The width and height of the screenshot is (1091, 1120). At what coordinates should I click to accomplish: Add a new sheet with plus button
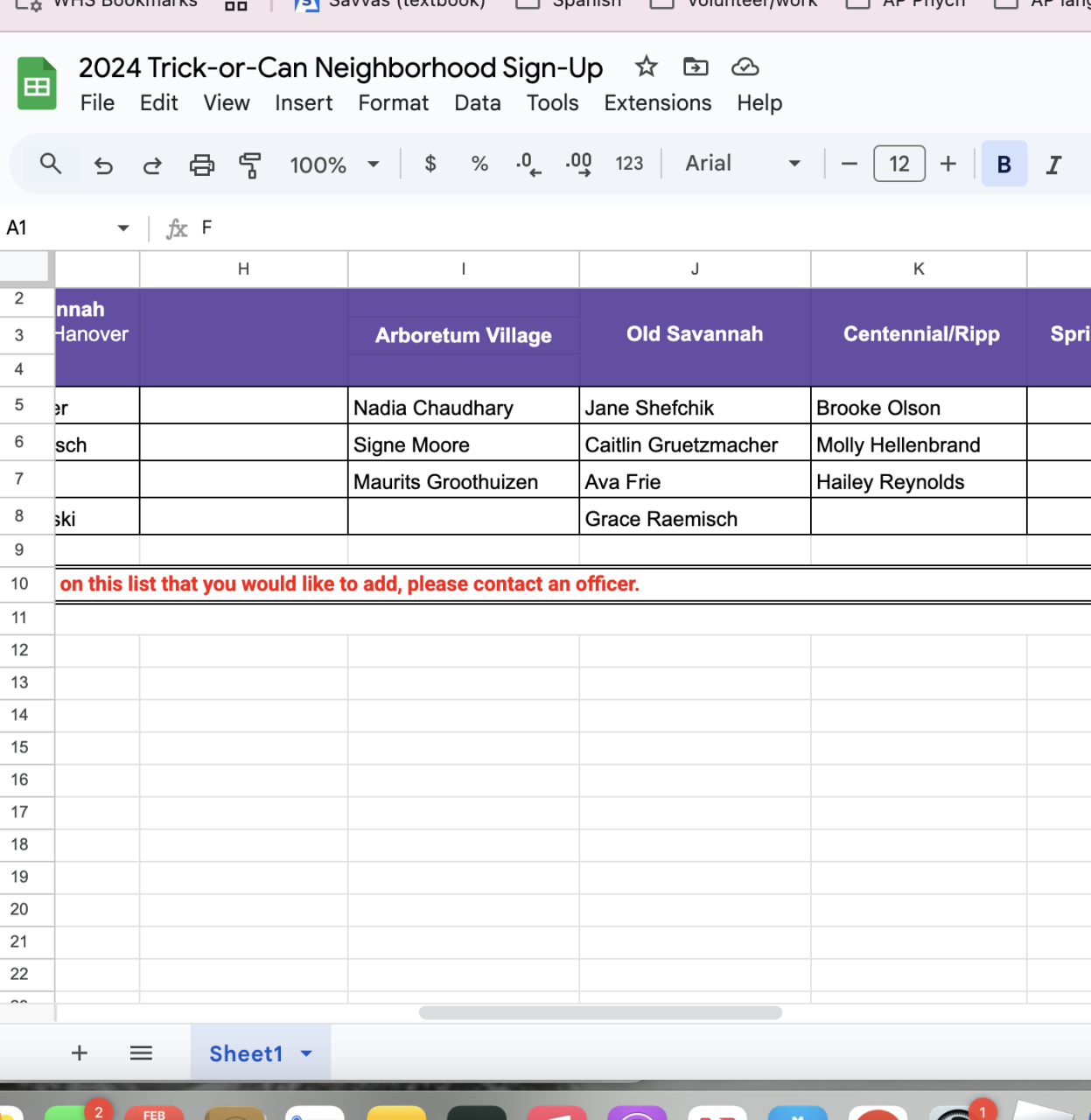pyautogui.click(x=80, y=1053)
